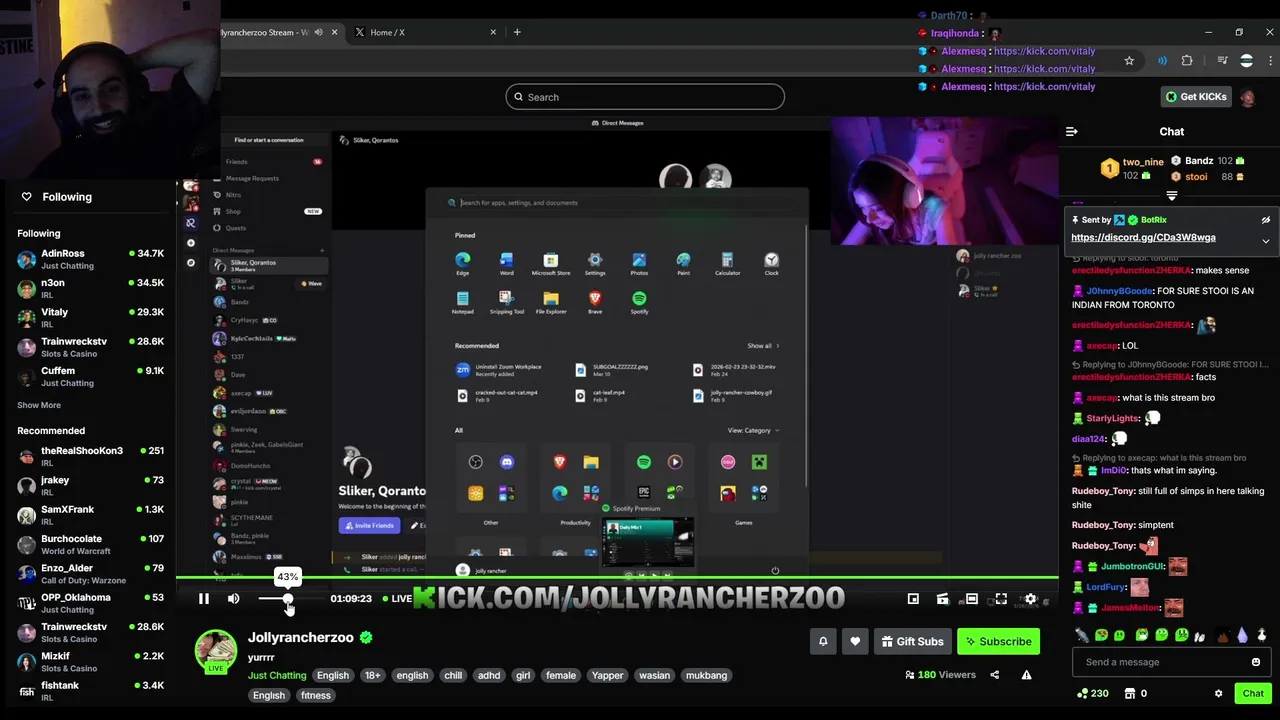This screenshot has width=1280, height=720.
Task: Open the shop icon showing 0
Action: [1136, 693]
